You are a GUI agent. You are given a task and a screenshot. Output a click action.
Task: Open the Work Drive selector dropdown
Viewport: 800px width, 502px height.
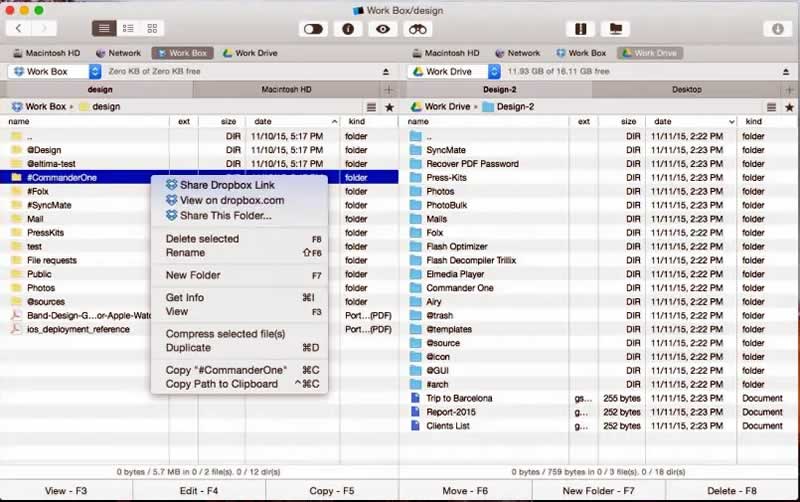pyautogui.click(x=494, y=72)
